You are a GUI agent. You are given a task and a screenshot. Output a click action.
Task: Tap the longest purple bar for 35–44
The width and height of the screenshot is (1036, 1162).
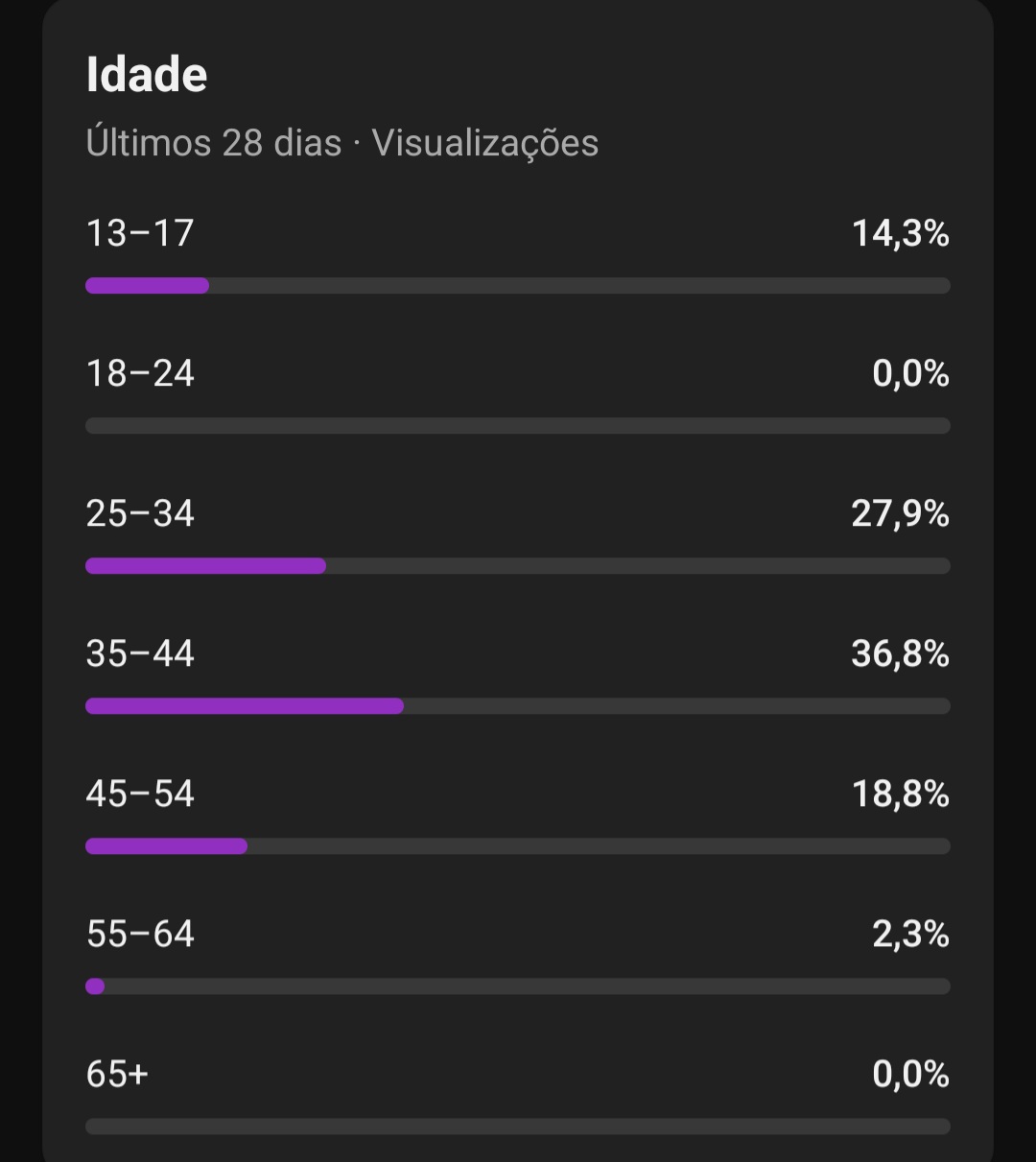[245, 705]
